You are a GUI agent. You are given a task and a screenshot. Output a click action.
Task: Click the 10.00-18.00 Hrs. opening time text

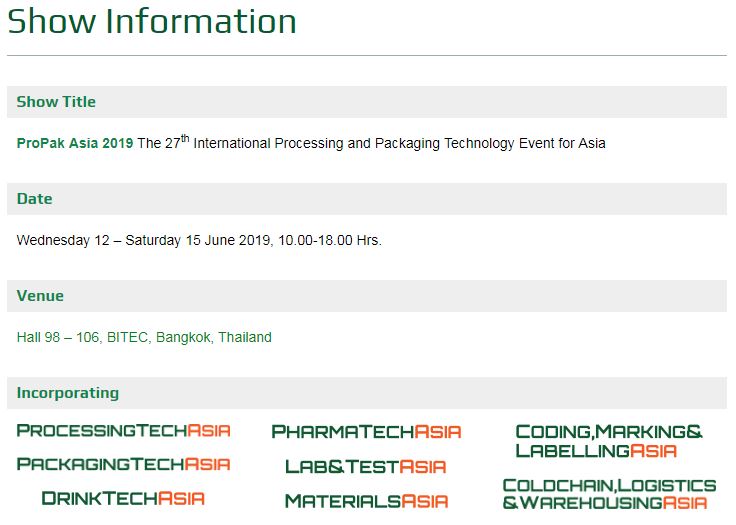click(330, 240)
